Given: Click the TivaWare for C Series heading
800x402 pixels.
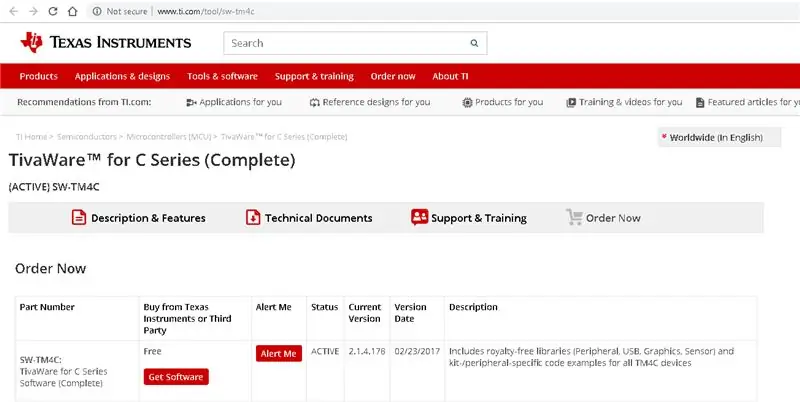Looking at the screenshot, I should pos(152,161).
